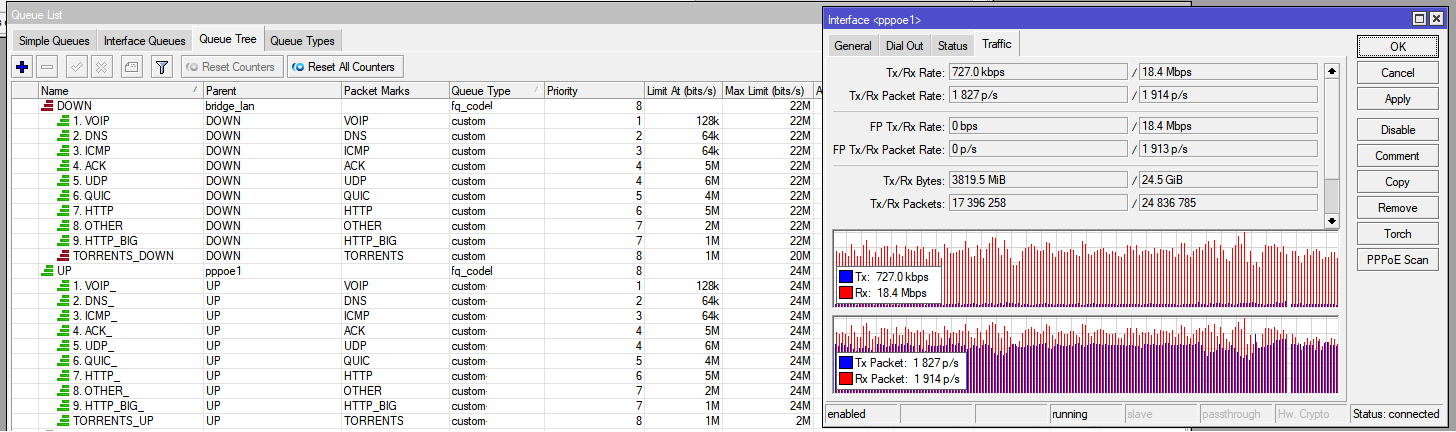Open Status tab in Interface window
Screen dimensions: 1456x432
pyautogui.click(x=952, y=45)
